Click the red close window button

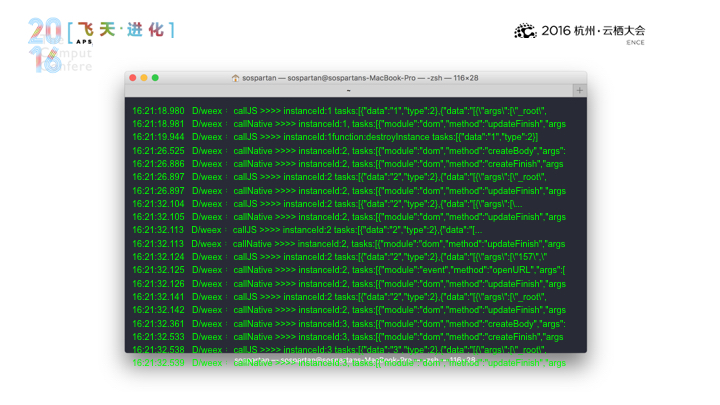pos(133,78)
